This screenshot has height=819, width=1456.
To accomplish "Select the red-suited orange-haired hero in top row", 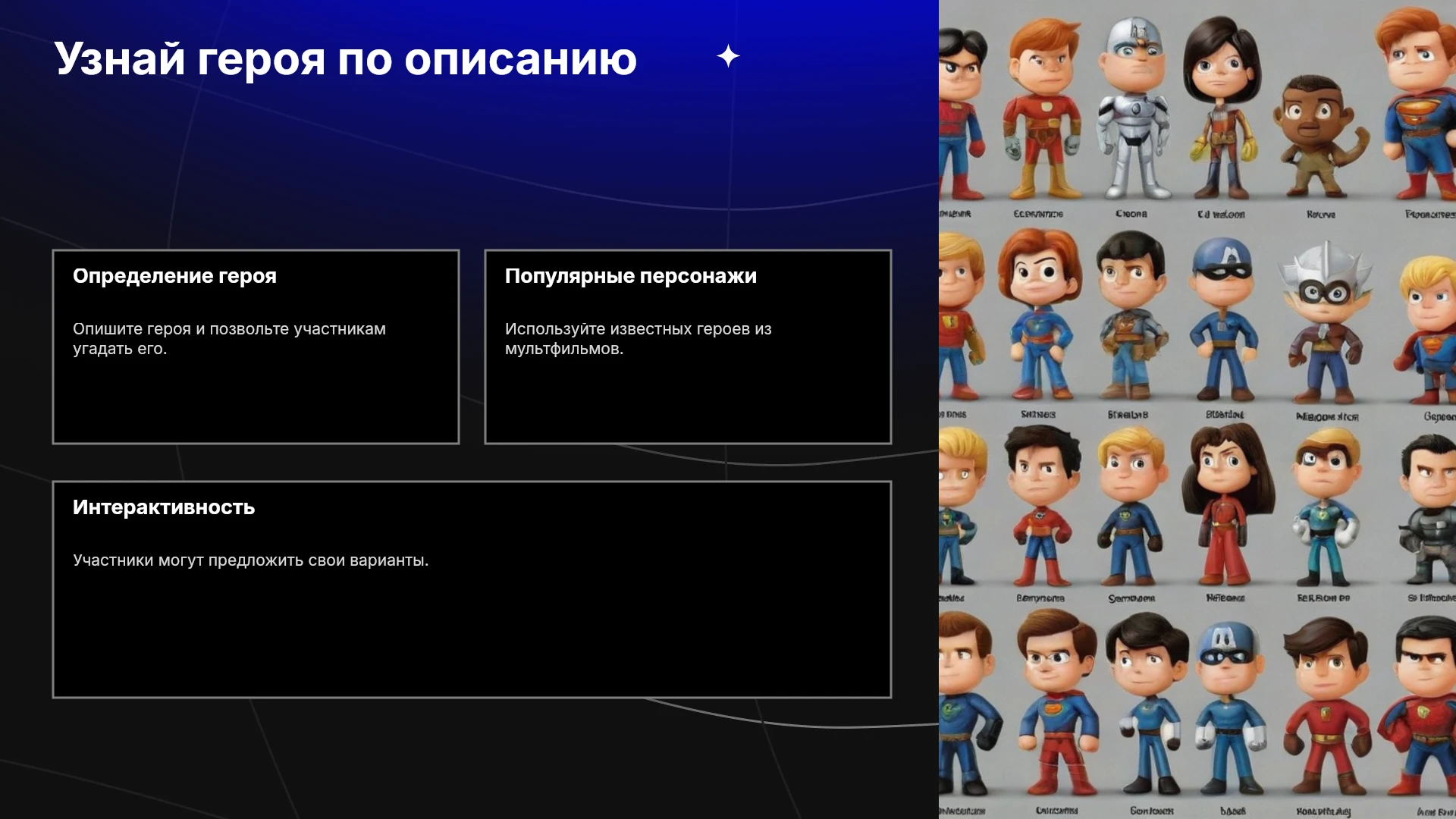I will click(x=1043, y=108).
